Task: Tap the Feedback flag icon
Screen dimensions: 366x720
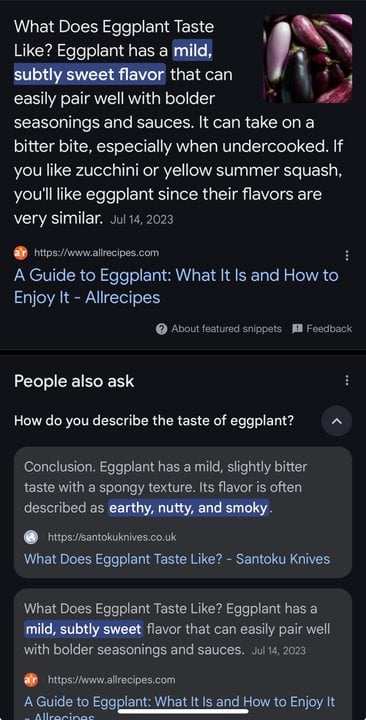Action: 297,328
